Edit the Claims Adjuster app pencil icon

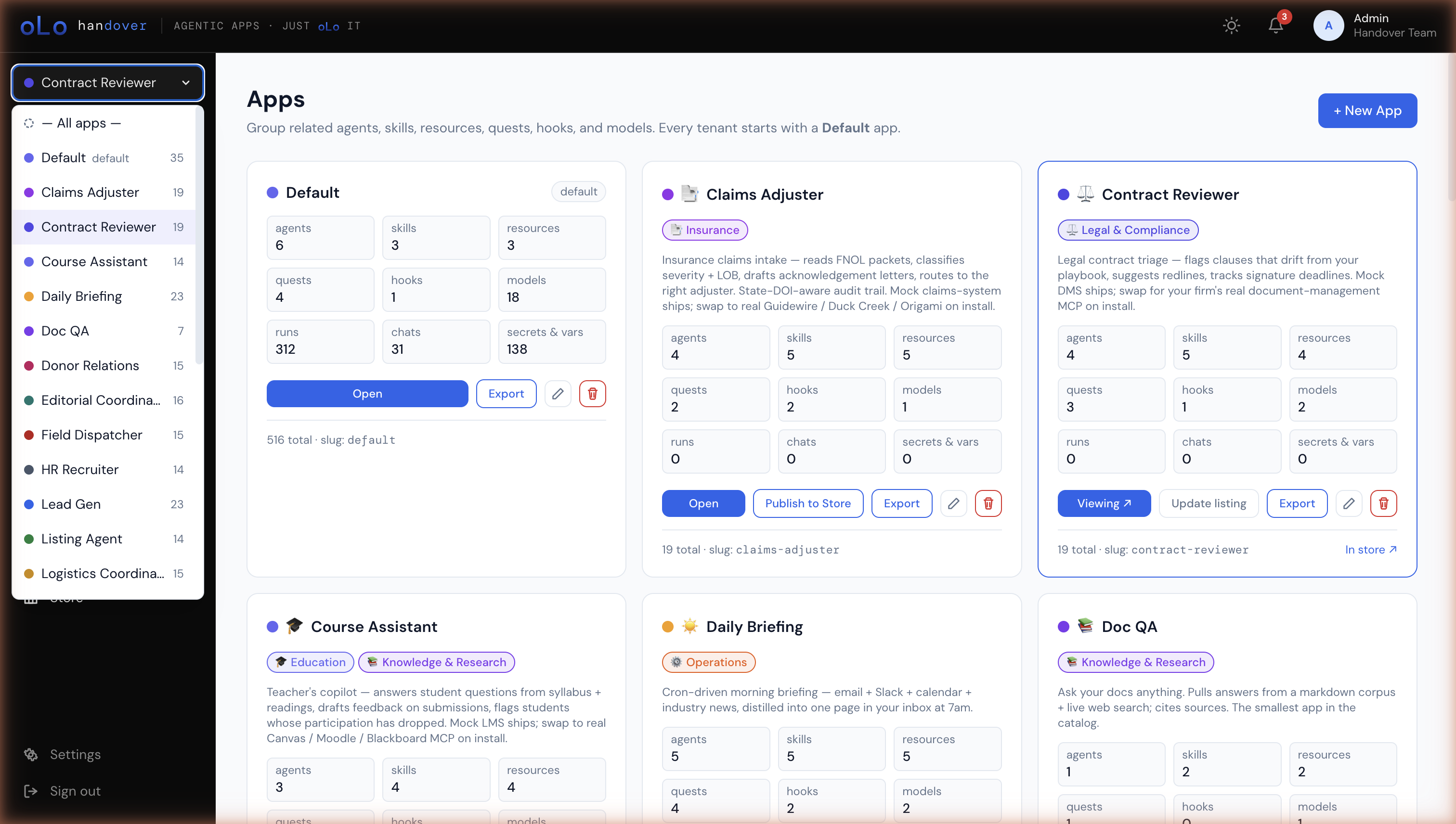tap(953, 503)
